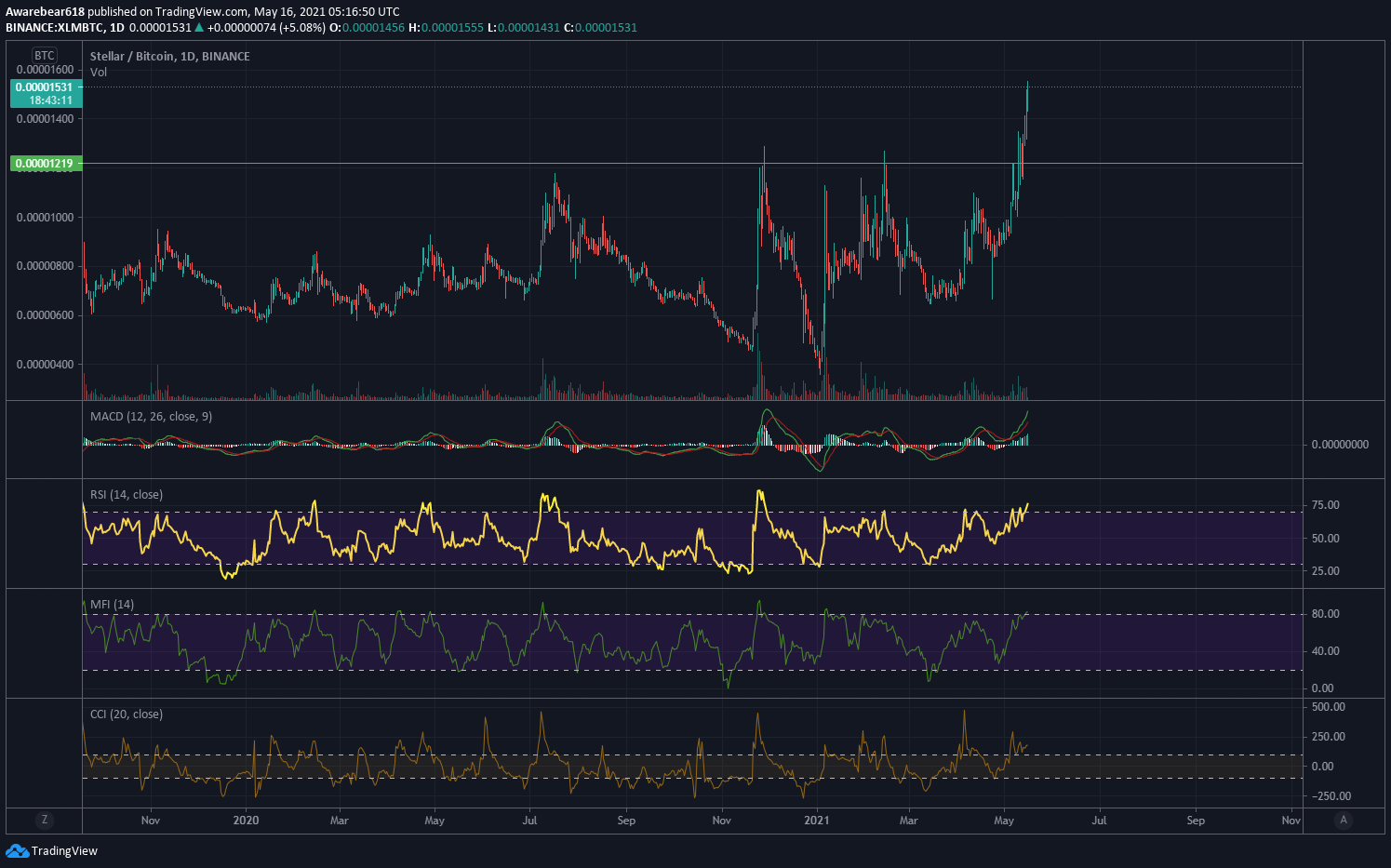Click the 0.00001000 price axis label
This screenshot has width=1391, height=868.
tap(45, 218)
